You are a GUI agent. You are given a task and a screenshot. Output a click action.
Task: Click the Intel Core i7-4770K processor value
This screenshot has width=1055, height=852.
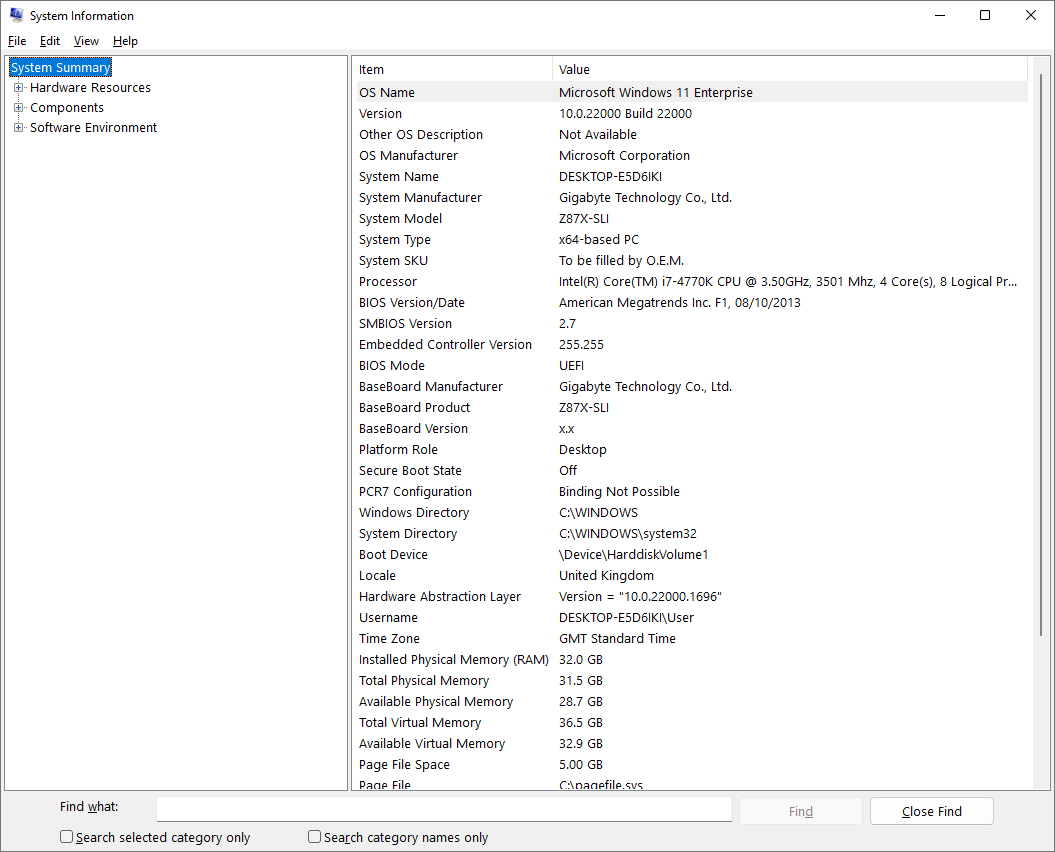pyautogui.click(x=788, y=281)
